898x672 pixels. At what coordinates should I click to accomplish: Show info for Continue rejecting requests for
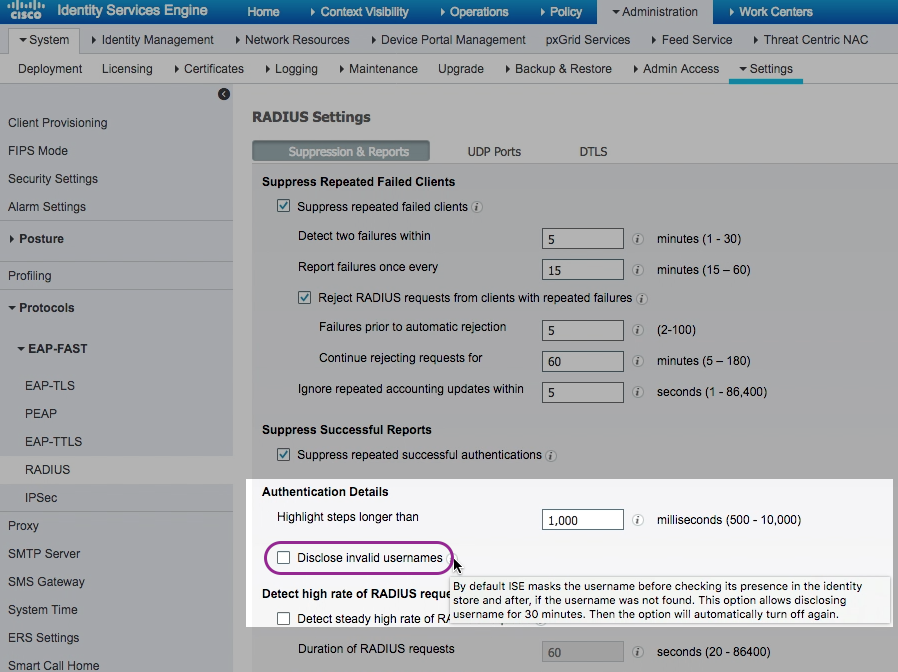pos(637,361)
